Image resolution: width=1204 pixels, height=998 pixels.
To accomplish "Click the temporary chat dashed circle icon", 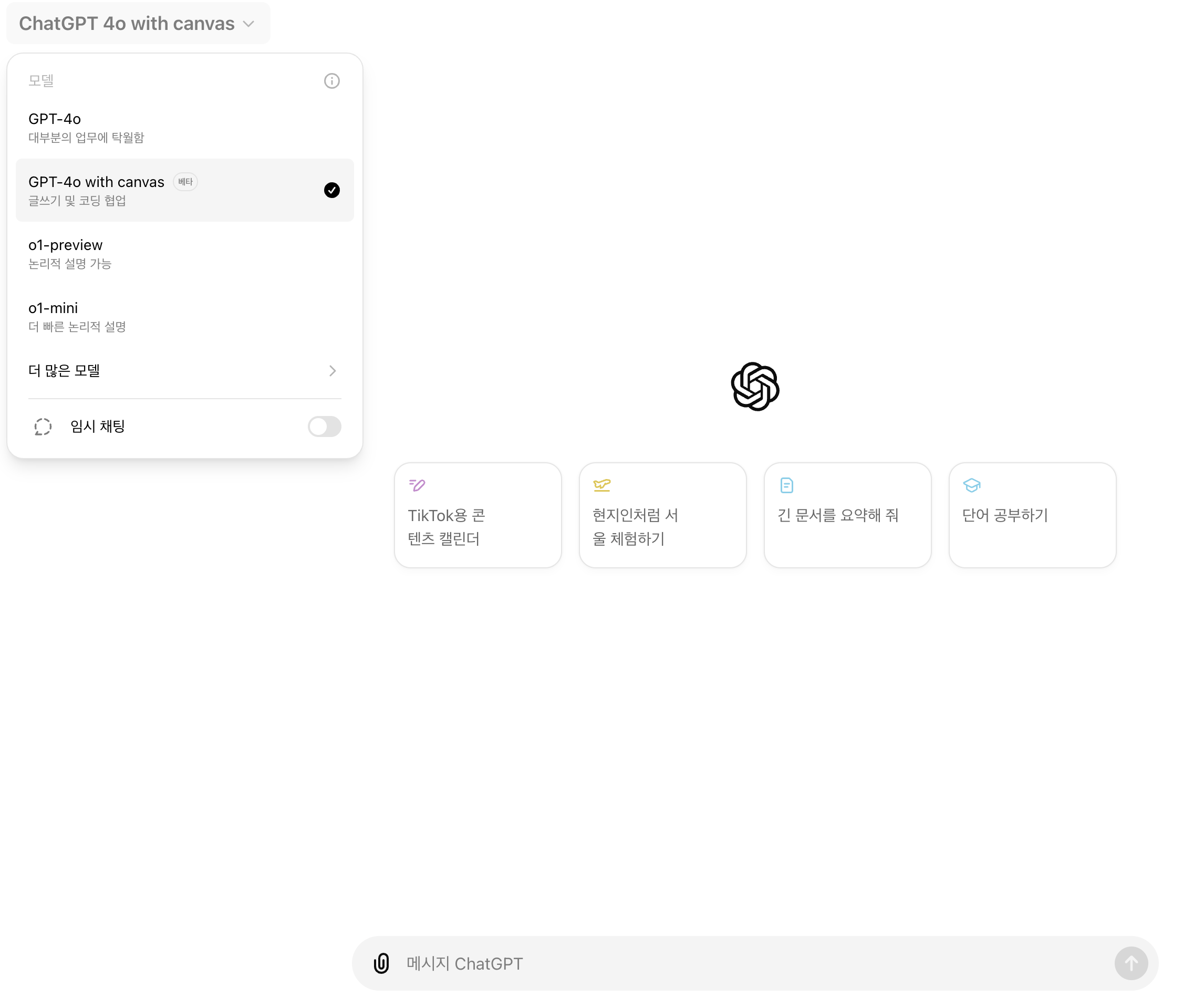I will click(x=43, y=427).
